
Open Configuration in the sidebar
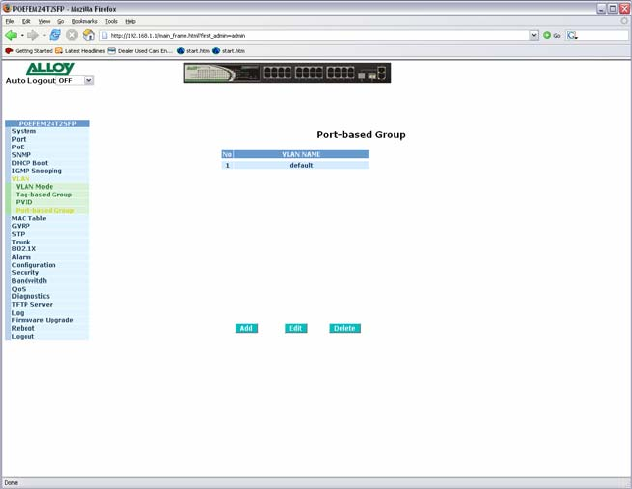33,265
